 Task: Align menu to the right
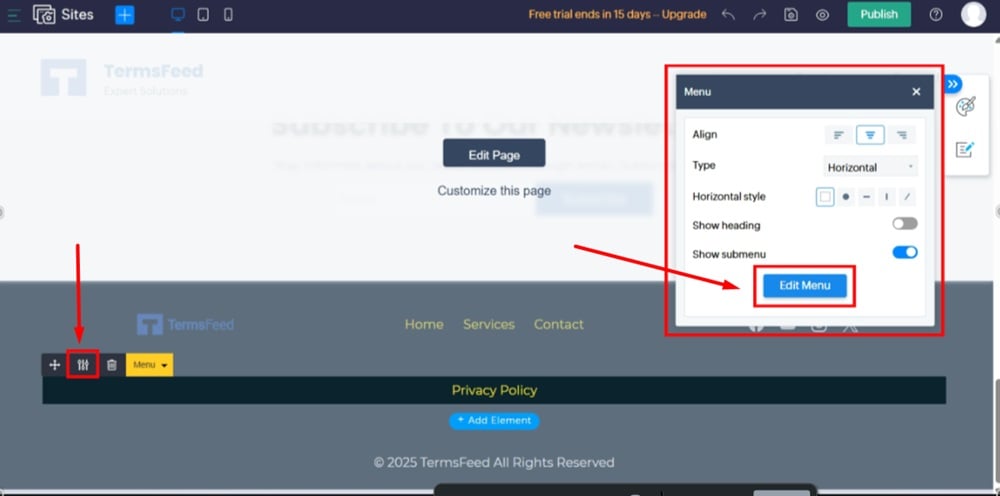pyautogui.click(x=902, y=135)
